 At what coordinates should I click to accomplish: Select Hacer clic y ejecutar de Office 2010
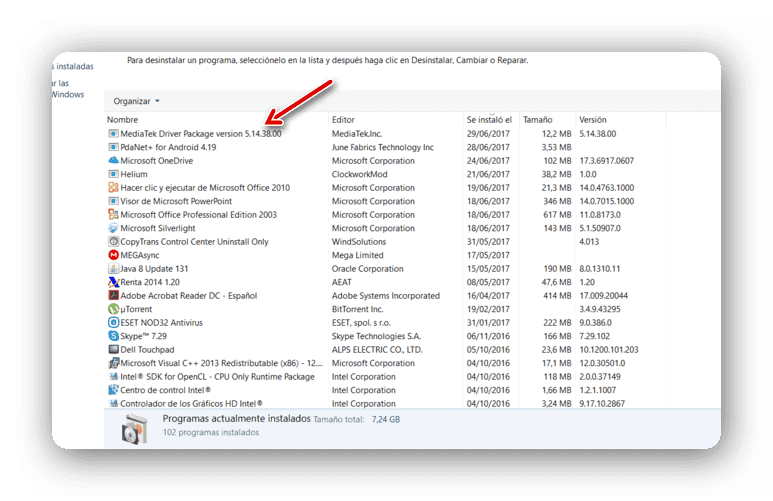pos(205,187)
